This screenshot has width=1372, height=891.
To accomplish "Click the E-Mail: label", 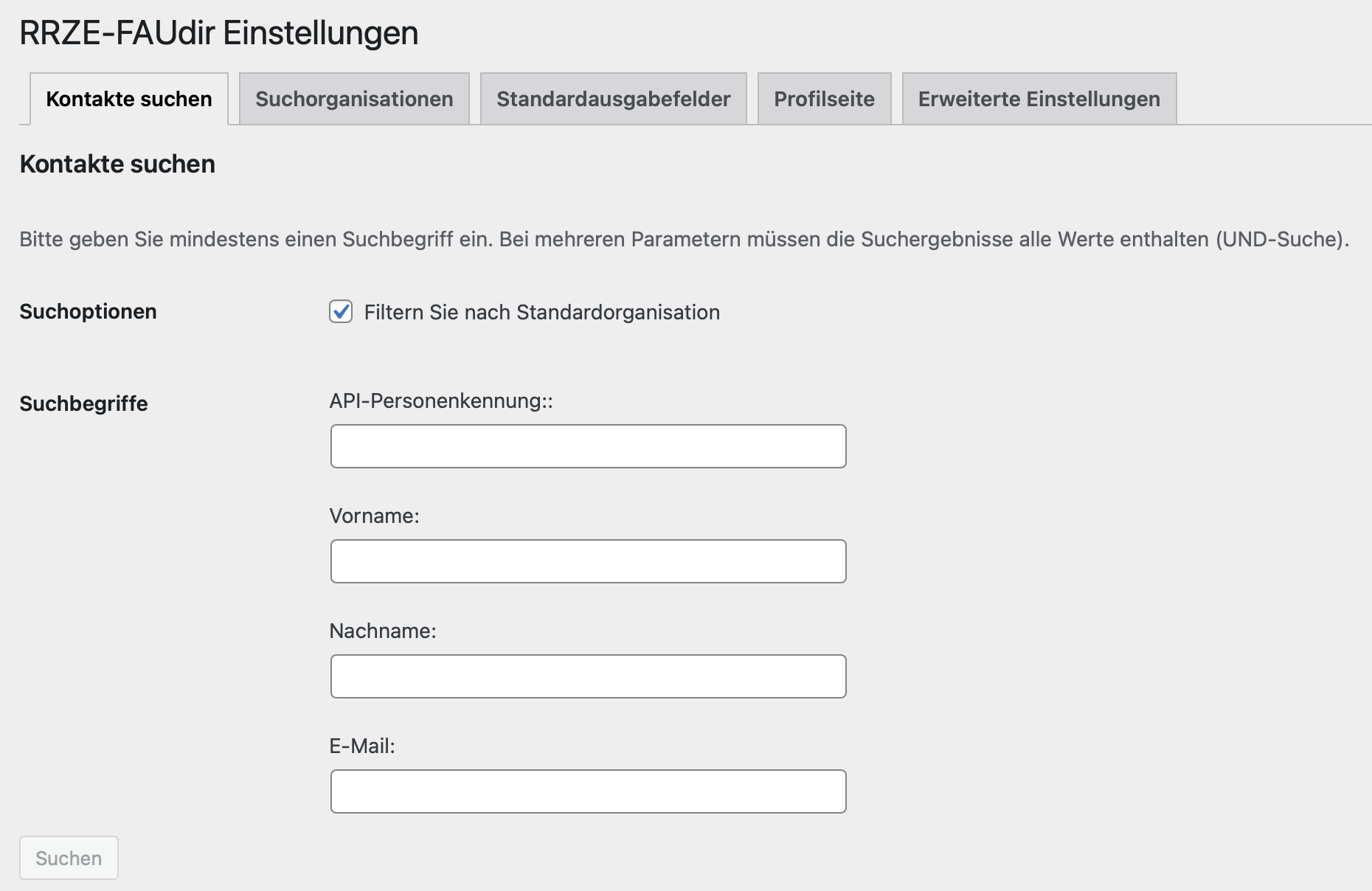I will [x=362, y=746].
